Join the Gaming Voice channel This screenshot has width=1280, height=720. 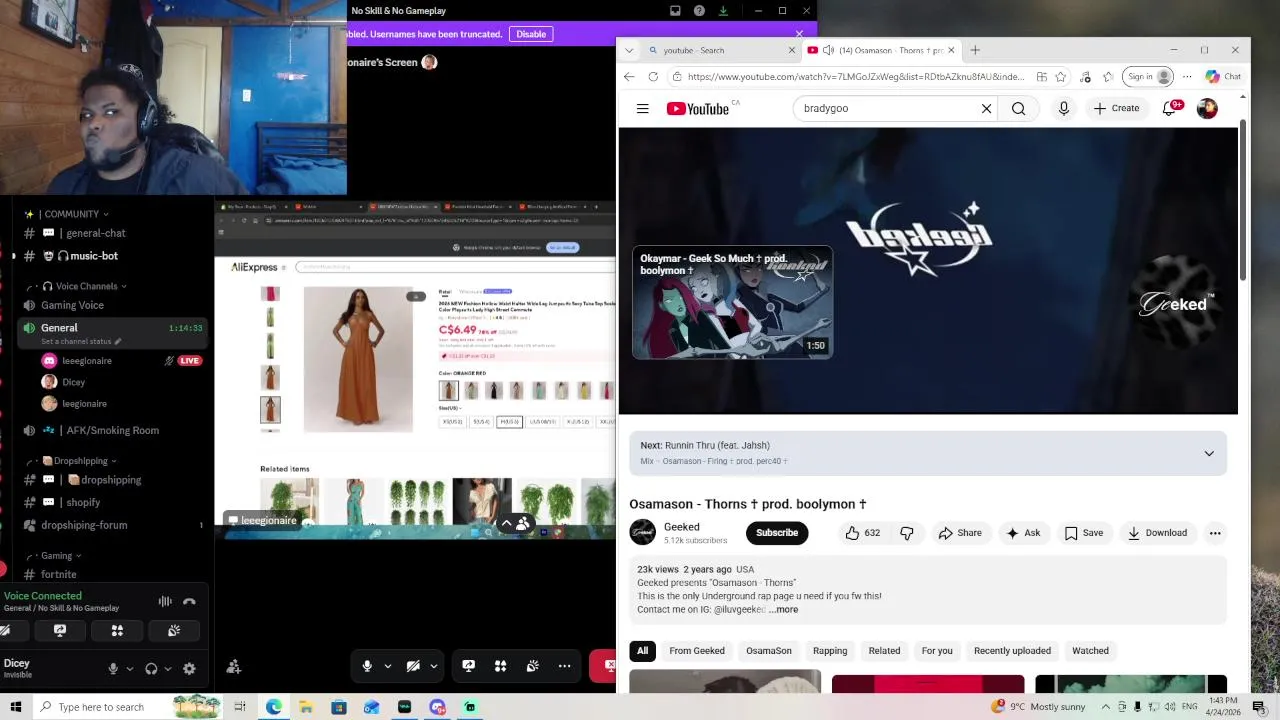click(72, 305)
